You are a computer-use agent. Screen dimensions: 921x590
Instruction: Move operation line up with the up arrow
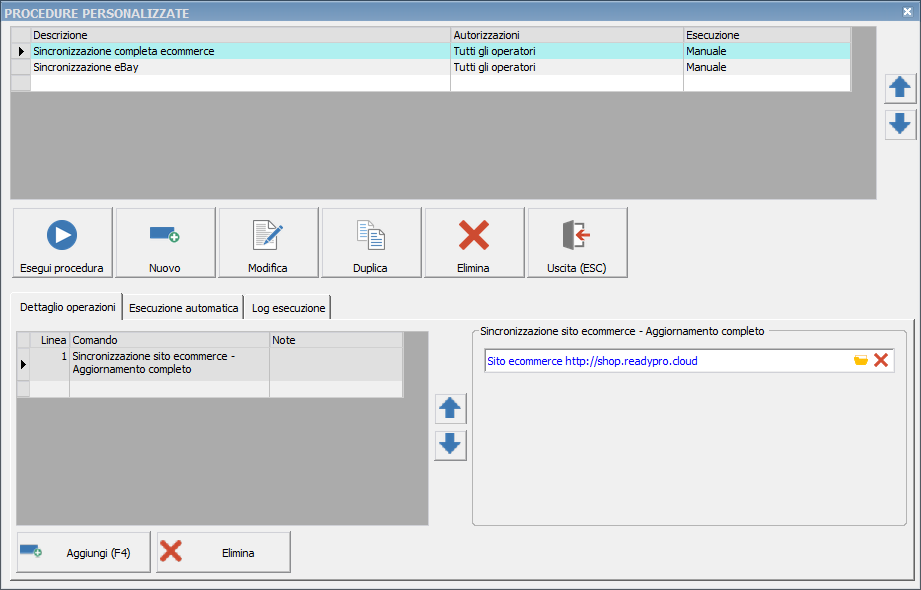tap(451, 408)
